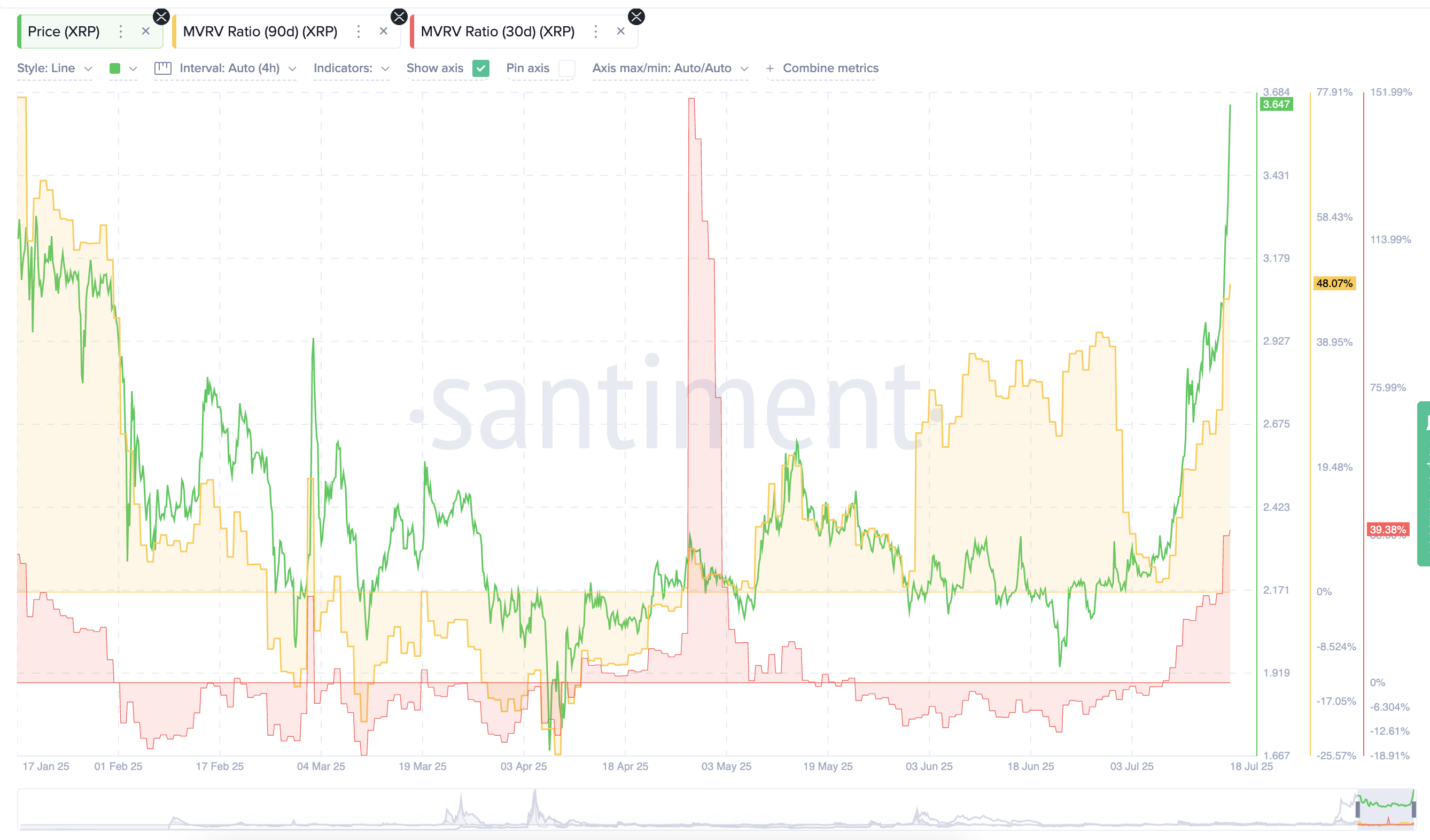Close MVRV Ratio (90d) metric with X

(384, 31)
